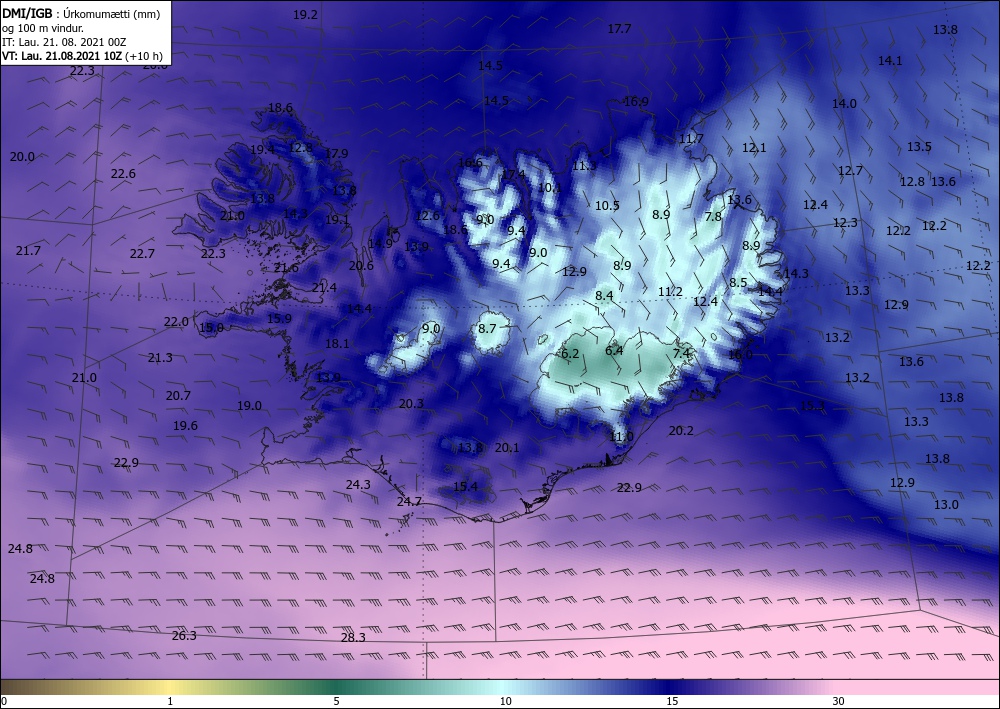Screen dimensions: 1000x709
Task: Click the 21.7 reading on the map
Action: click(28, 251)
